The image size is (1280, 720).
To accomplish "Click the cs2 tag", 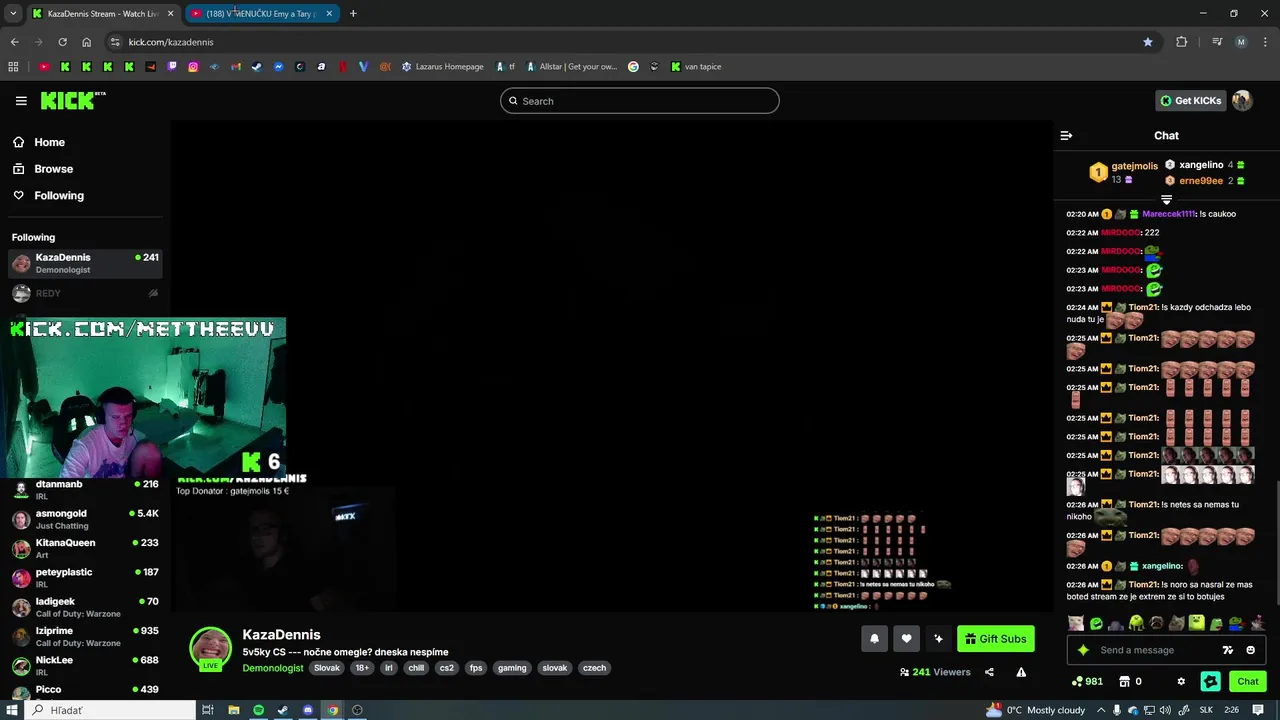I will click(447, 668).
